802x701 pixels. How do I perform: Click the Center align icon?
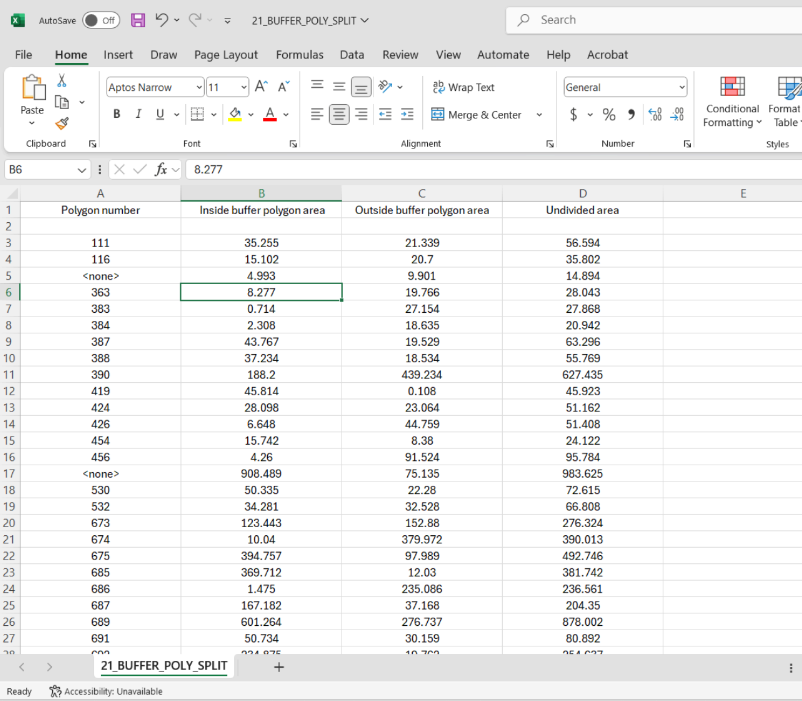point(339,115)
